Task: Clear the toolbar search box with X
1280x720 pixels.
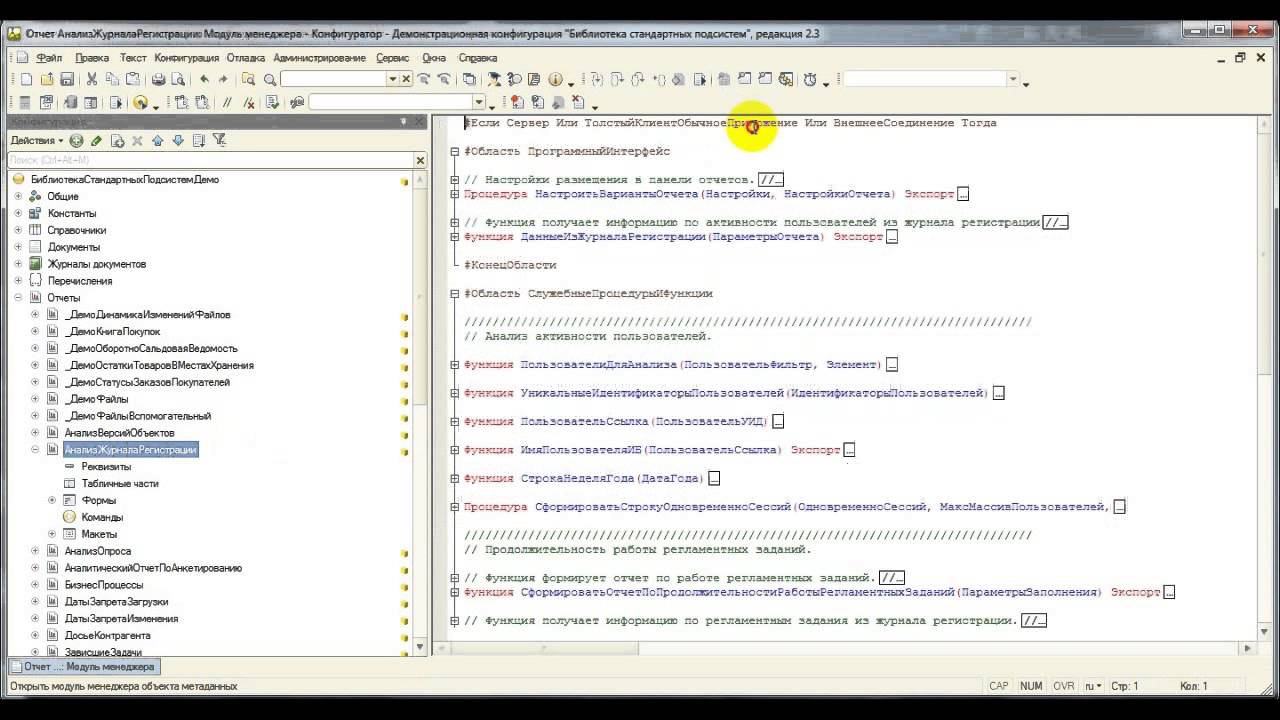Action: click(406, 80)
